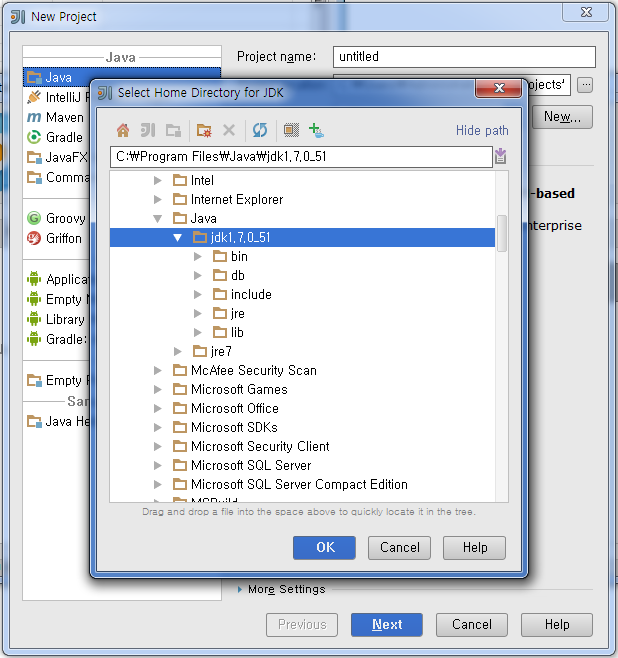The height and width of the screenshot is (658, 618).
Task: Click the file tree vertical scrollbar
Action: coord(502,233)
